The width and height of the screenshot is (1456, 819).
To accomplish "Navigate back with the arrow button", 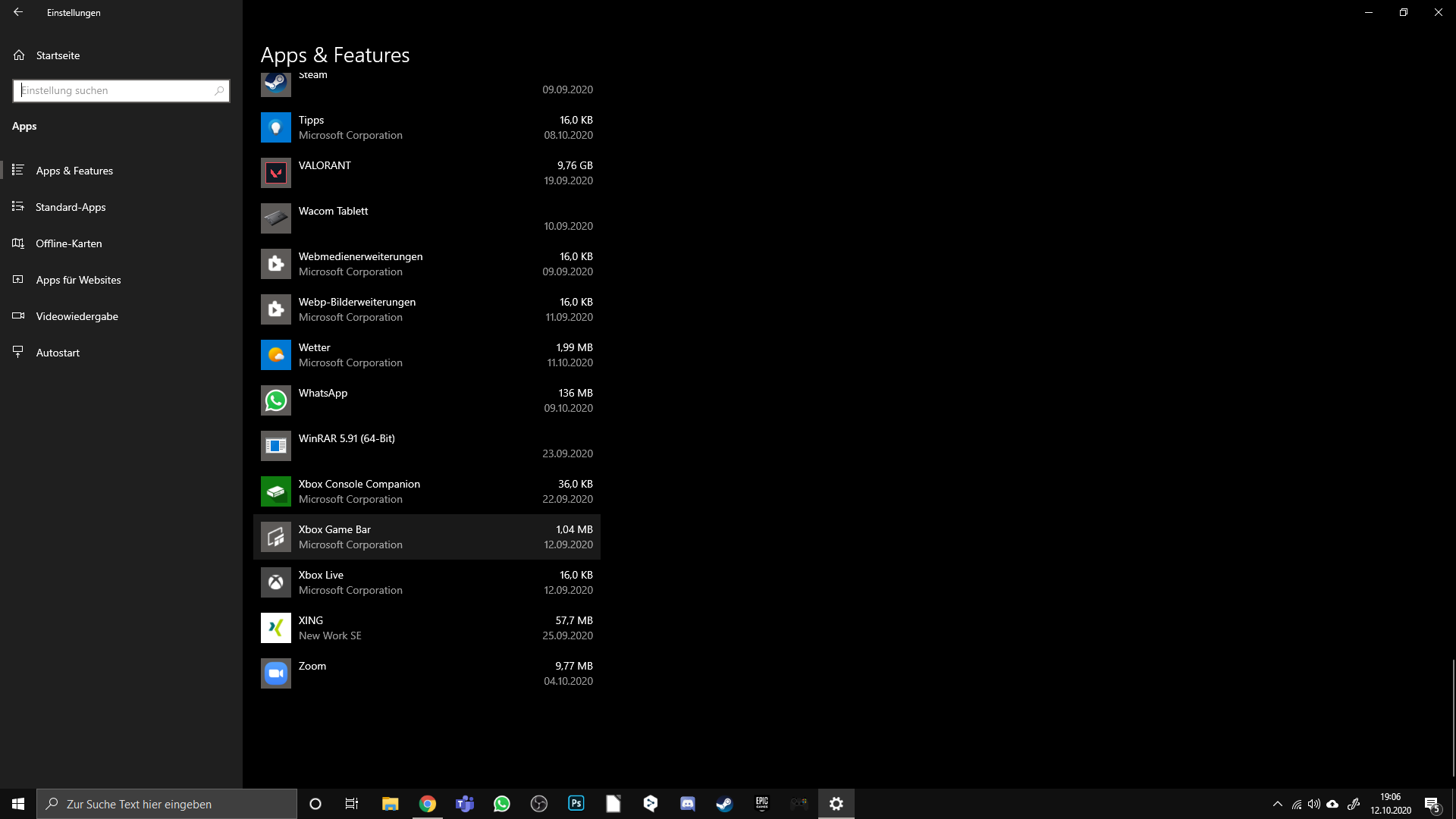I will coord(18,12).
